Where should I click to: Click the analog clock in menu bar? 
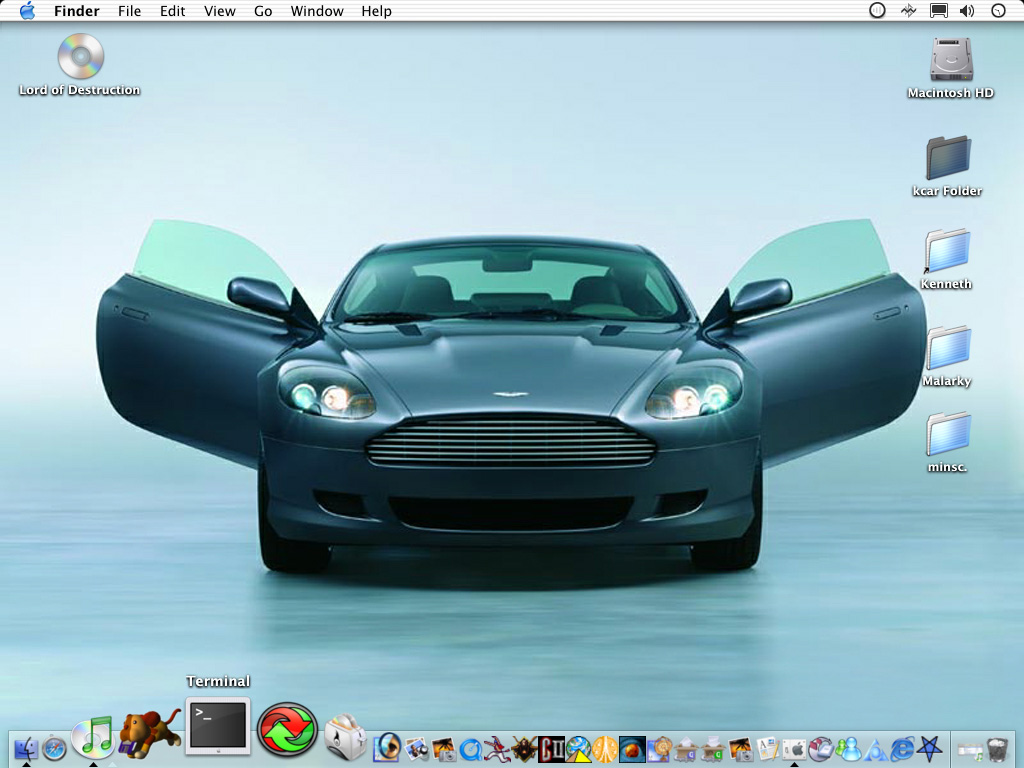(998, 11)
